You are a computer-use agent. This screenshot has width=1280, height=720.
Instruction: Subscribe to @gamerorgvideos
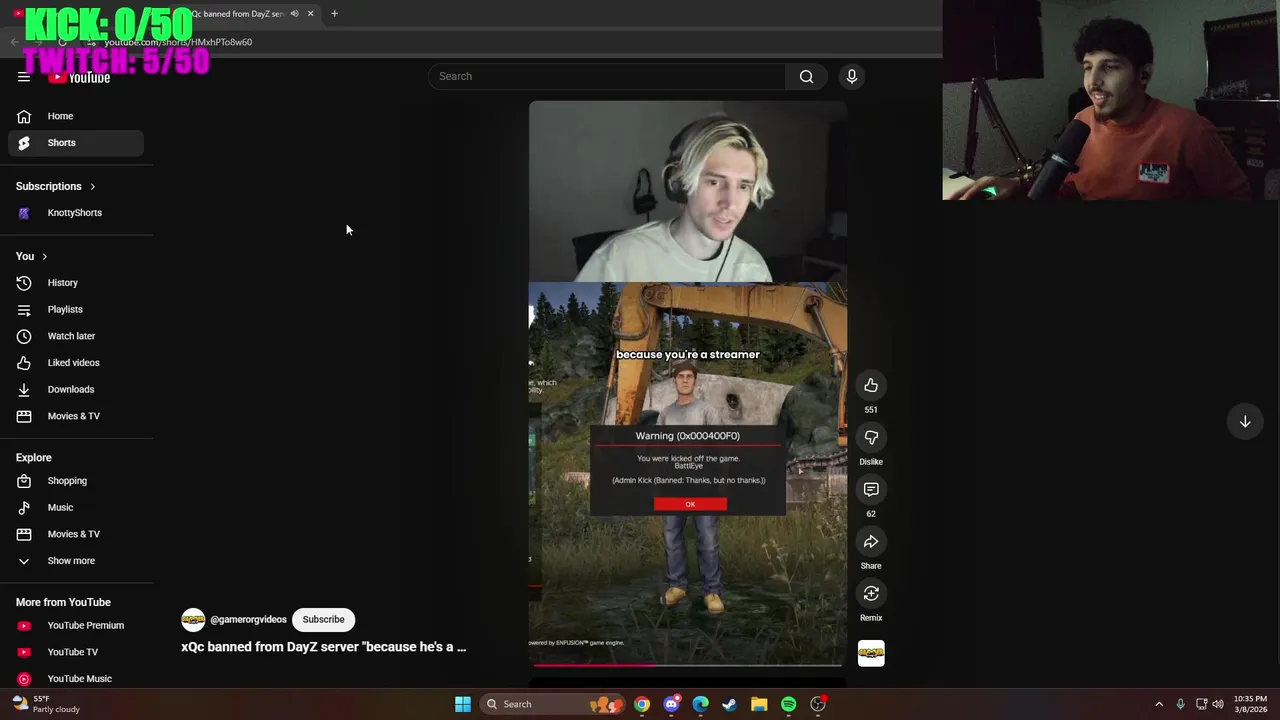click(323, 620)
